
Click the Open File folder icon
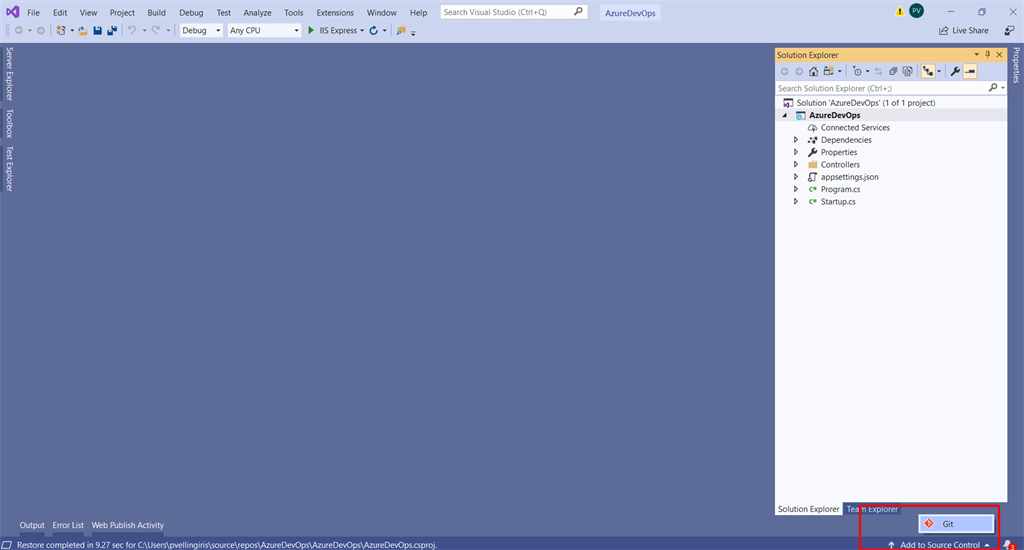[83, 31]
